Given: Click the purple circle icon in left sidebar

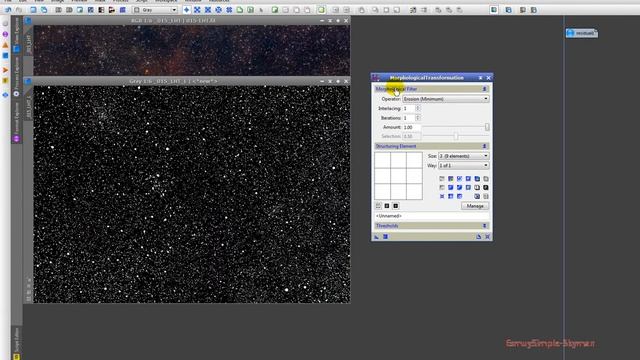Looking at the screenshot, I should pos(5,34).
